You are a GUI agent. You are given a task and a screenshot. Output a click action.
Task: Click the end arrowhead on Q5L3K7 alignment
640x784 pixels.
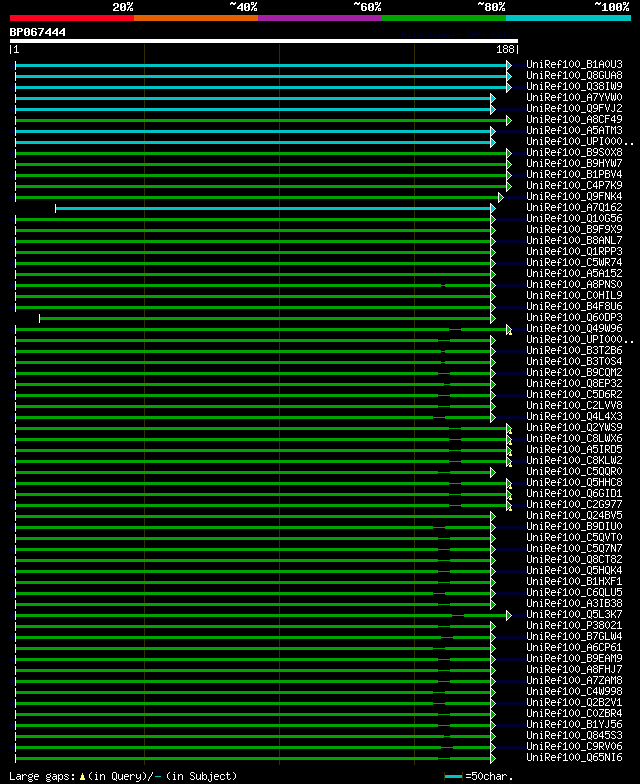[509, 616]
